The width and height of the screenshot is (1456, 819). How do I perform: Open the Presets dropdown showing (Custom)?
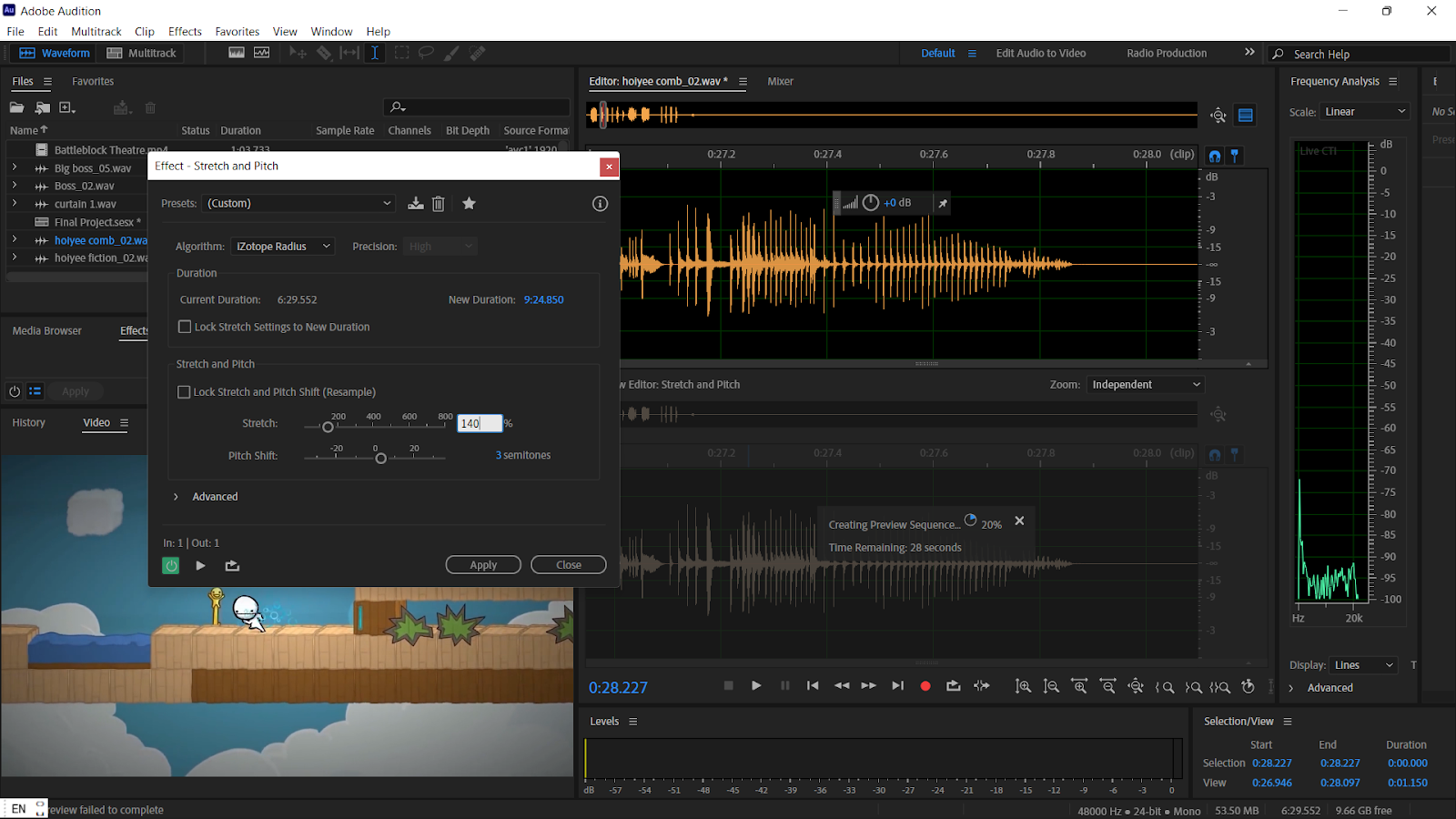pyautogui.click(x=298, y=204)
